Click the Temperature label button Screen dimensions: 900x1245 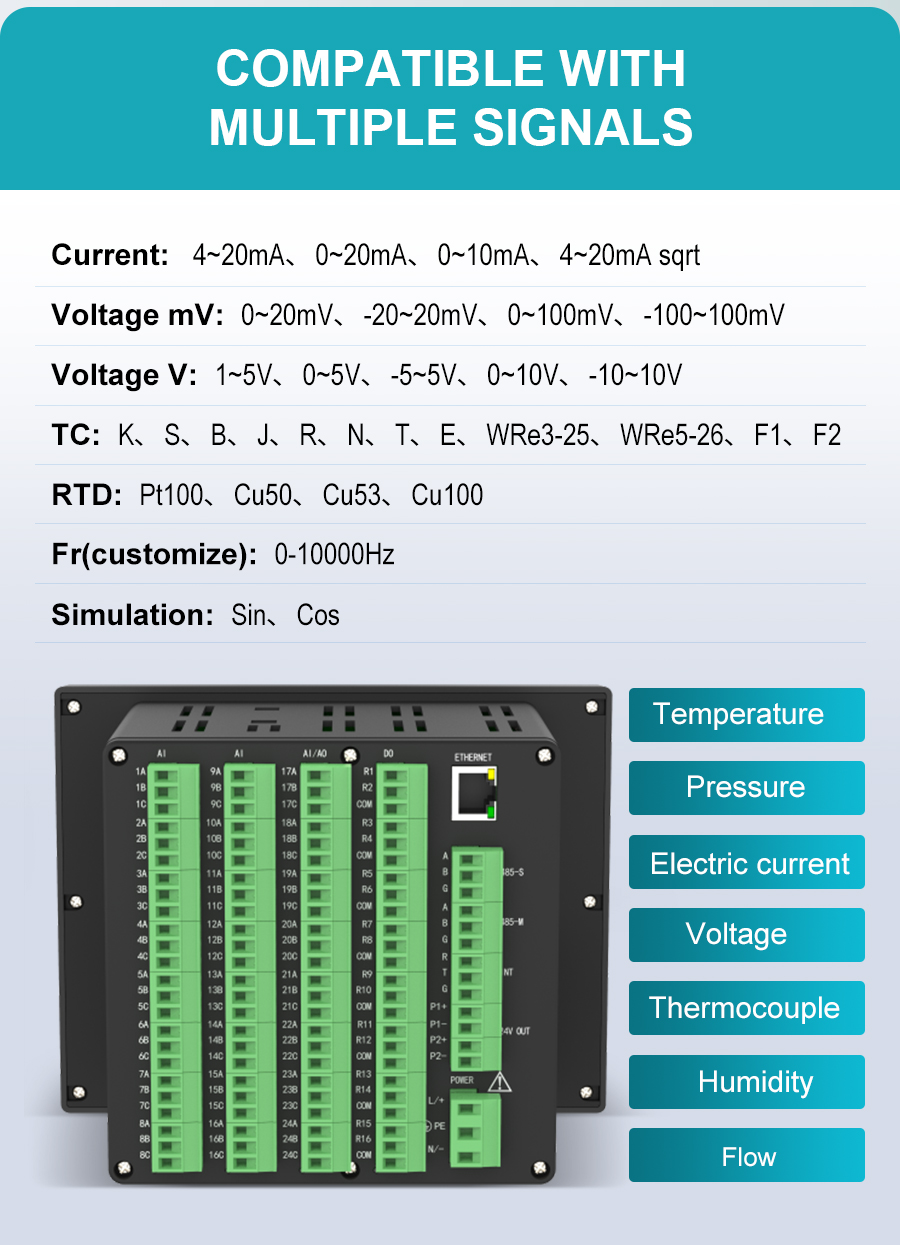click(x=746, y=715)
